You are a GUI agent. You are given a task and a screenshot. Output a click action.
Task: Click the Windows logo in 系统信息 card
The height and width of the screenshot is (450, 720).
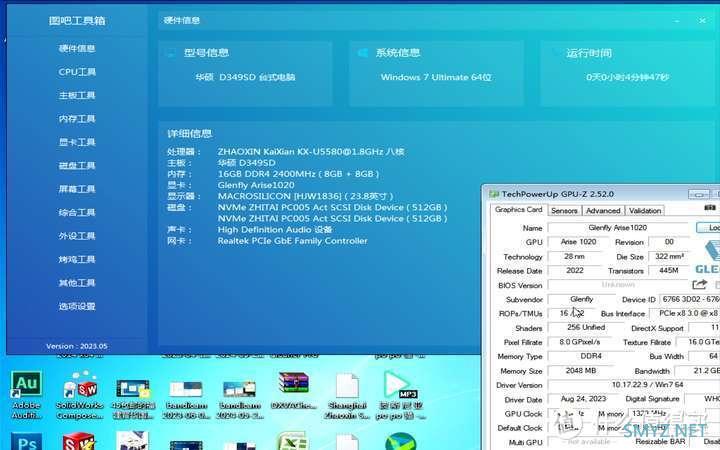(363, 53)
